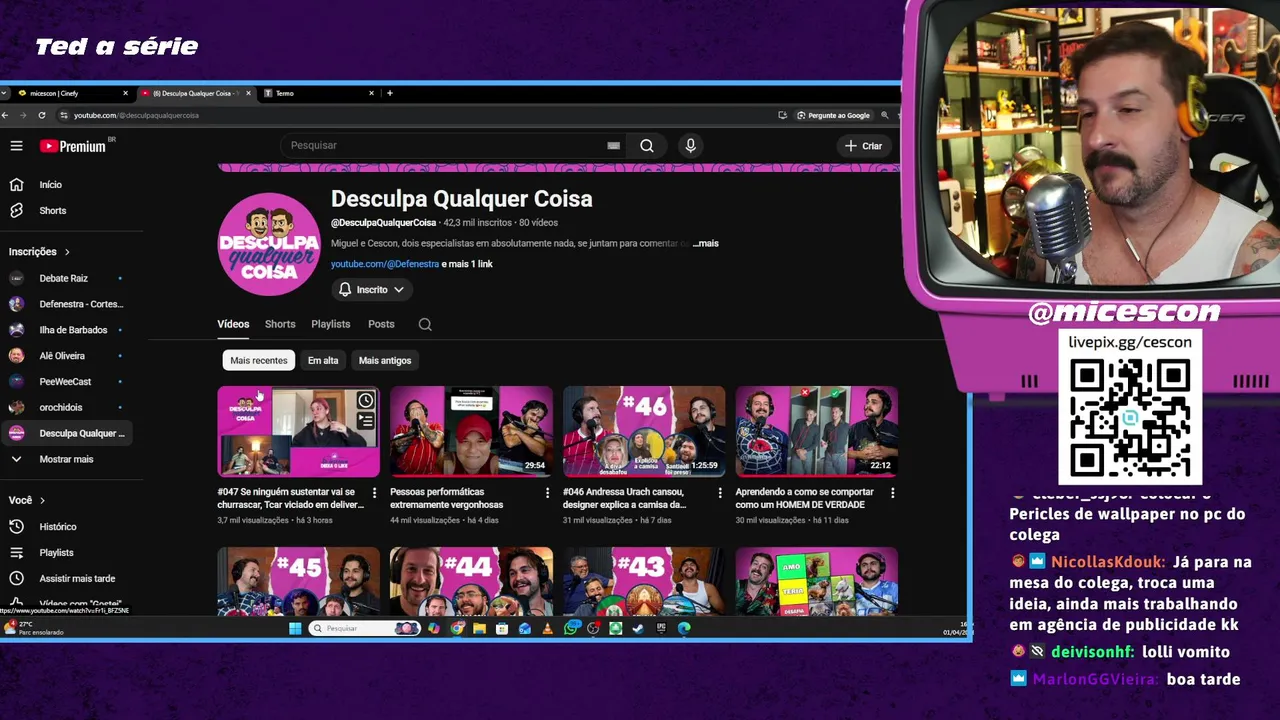1280x720 pixels.
Task: Click the browser address bar URL
Action: (136, 115)
